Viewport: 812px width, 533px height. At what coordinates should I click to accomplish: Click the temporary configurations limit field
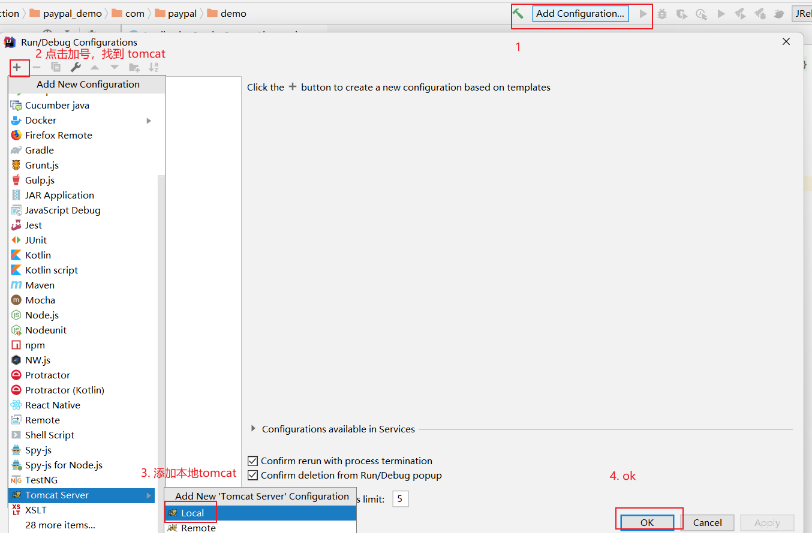coord(400,498)
